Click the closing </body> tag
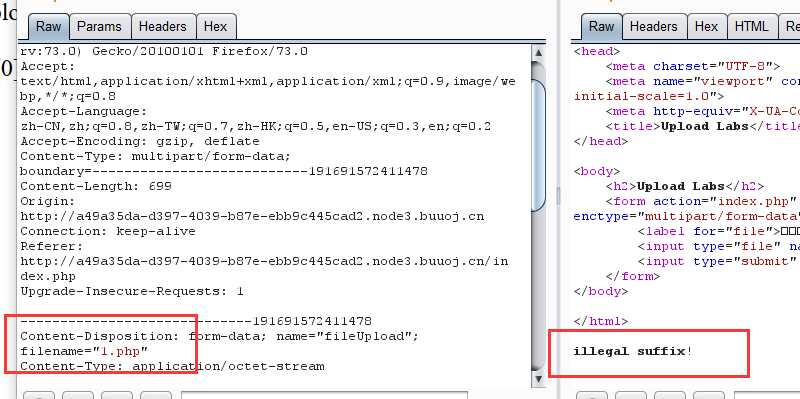The width and height of the screenshot is (800, 399). click(601, 291)
